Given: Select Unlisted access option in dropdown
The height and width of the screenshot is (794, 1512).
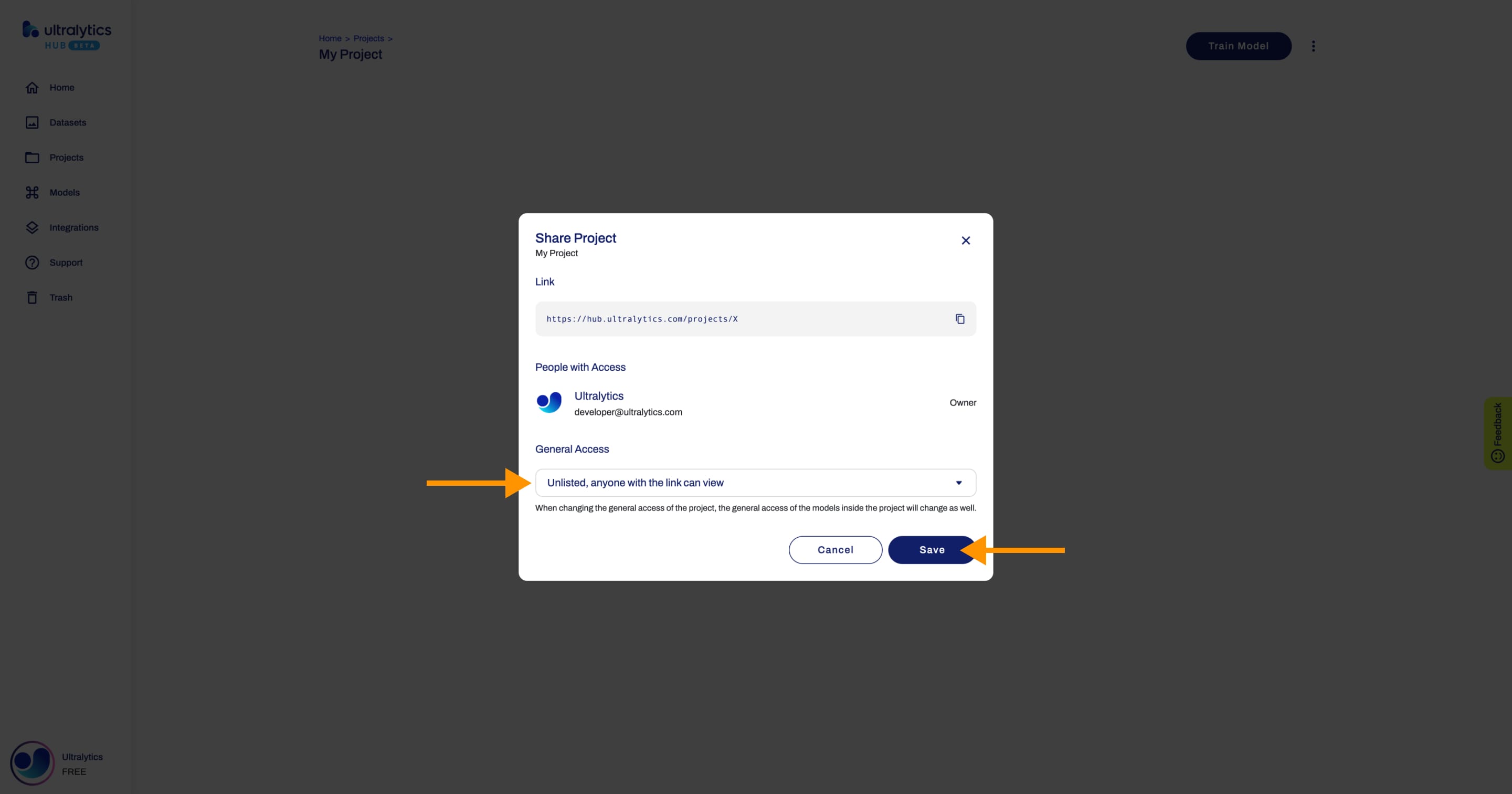Looking at the screenshot, I should [x=755, y=482].
